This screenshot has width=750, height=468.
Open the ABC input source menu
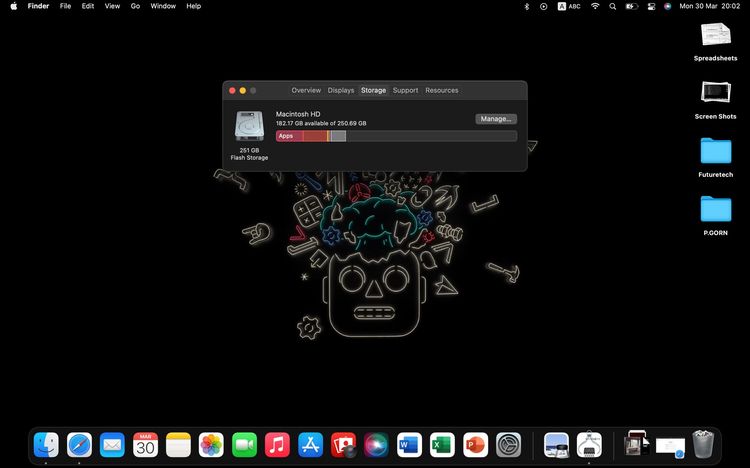click(568, 6)
